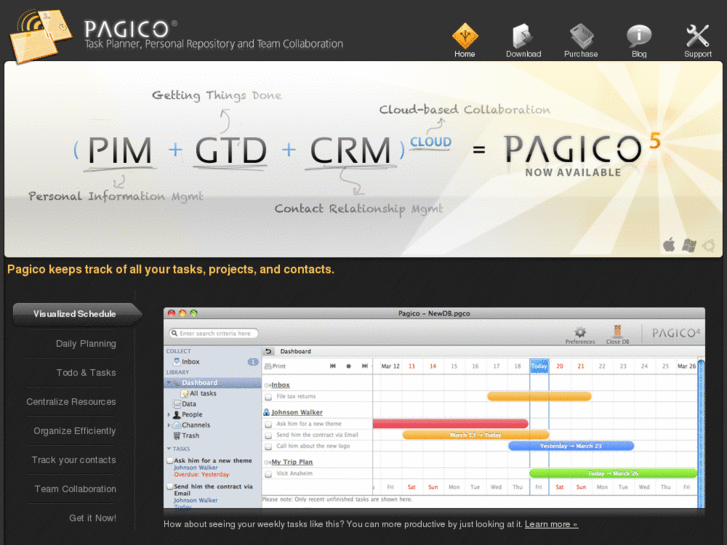Click the Today date column header

539,366
